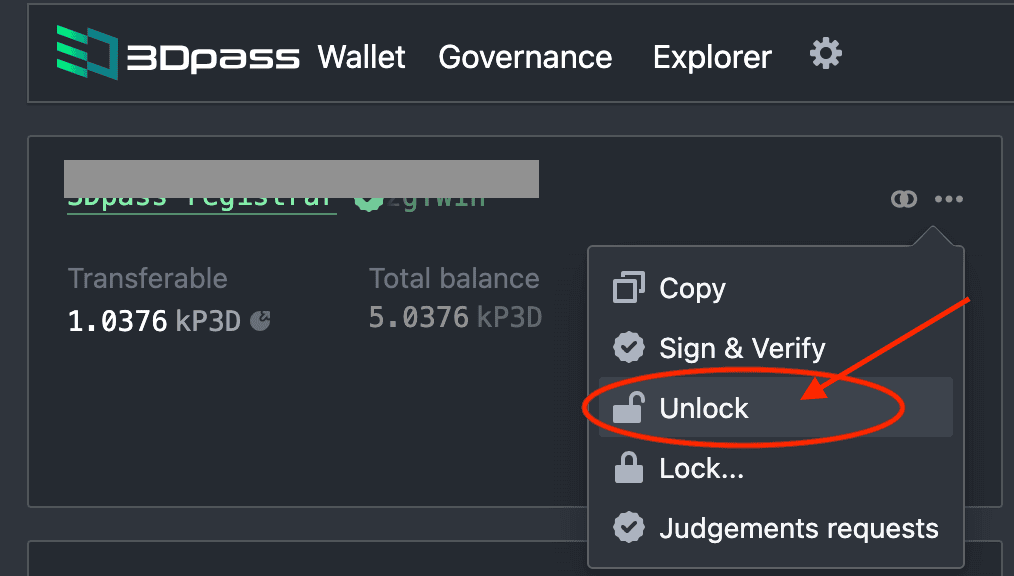Click the Copy icon in the context menu
This screenshot has height=576, width=1014.
(629, 287)
